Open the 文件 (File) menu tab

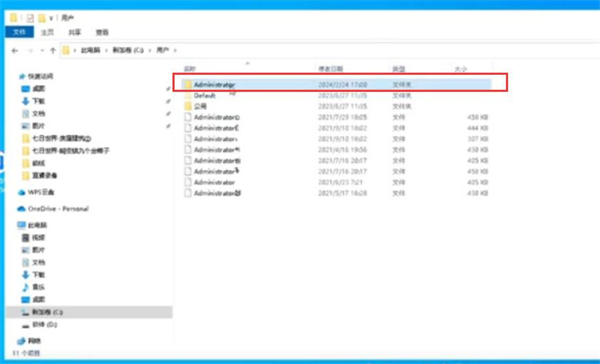(x=19, y=32)
